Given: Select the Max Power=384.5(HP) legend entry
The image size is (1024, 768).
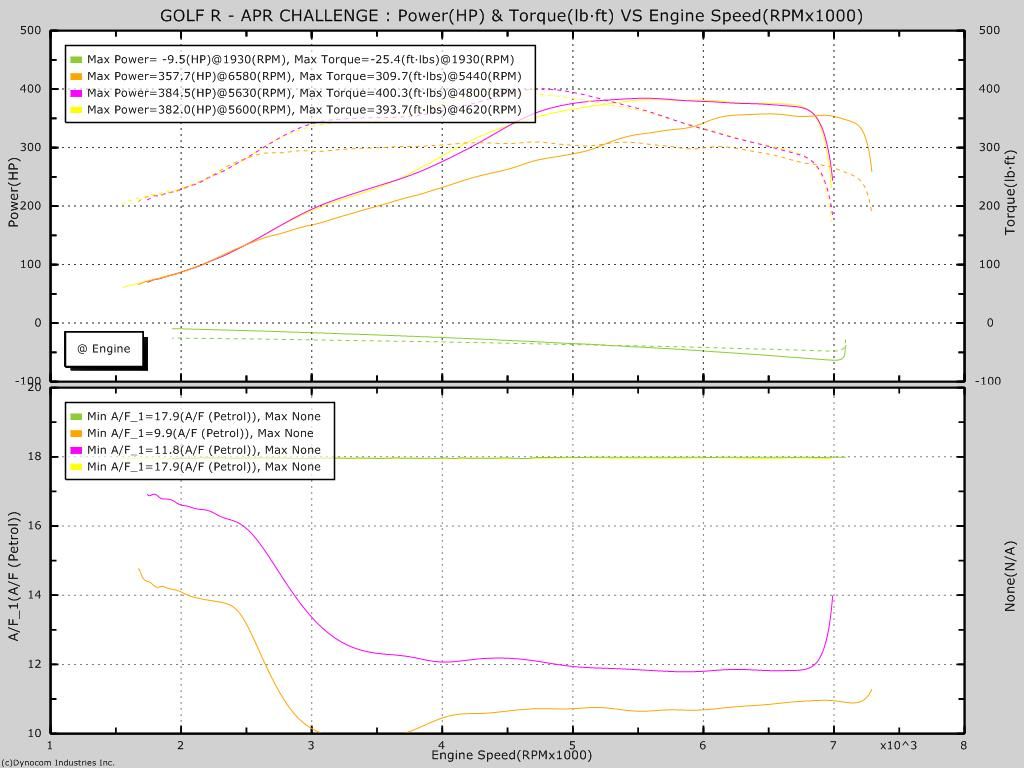Looking at the screenshot, I should [304, 93].
